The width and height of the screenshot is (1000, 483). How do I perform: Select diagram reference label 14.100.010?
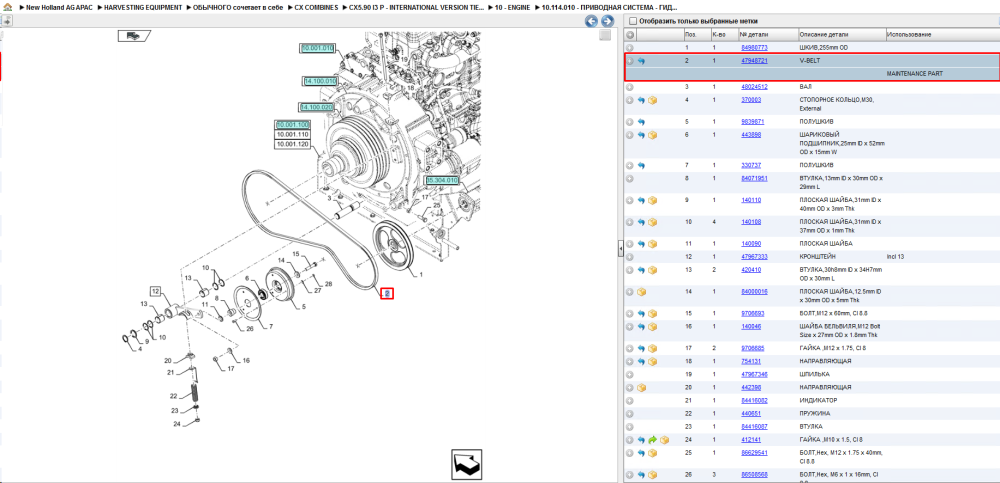point(320,81)
